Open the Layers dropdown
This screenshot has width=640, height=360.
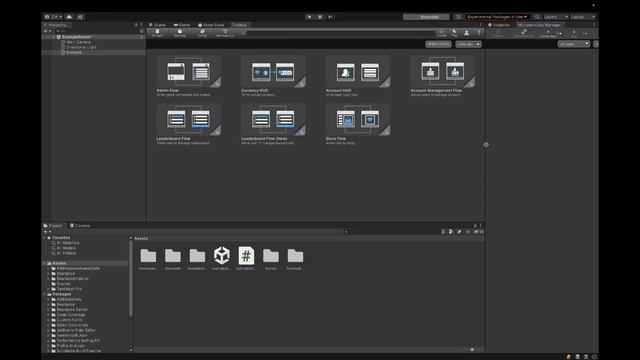pos(556,17)
